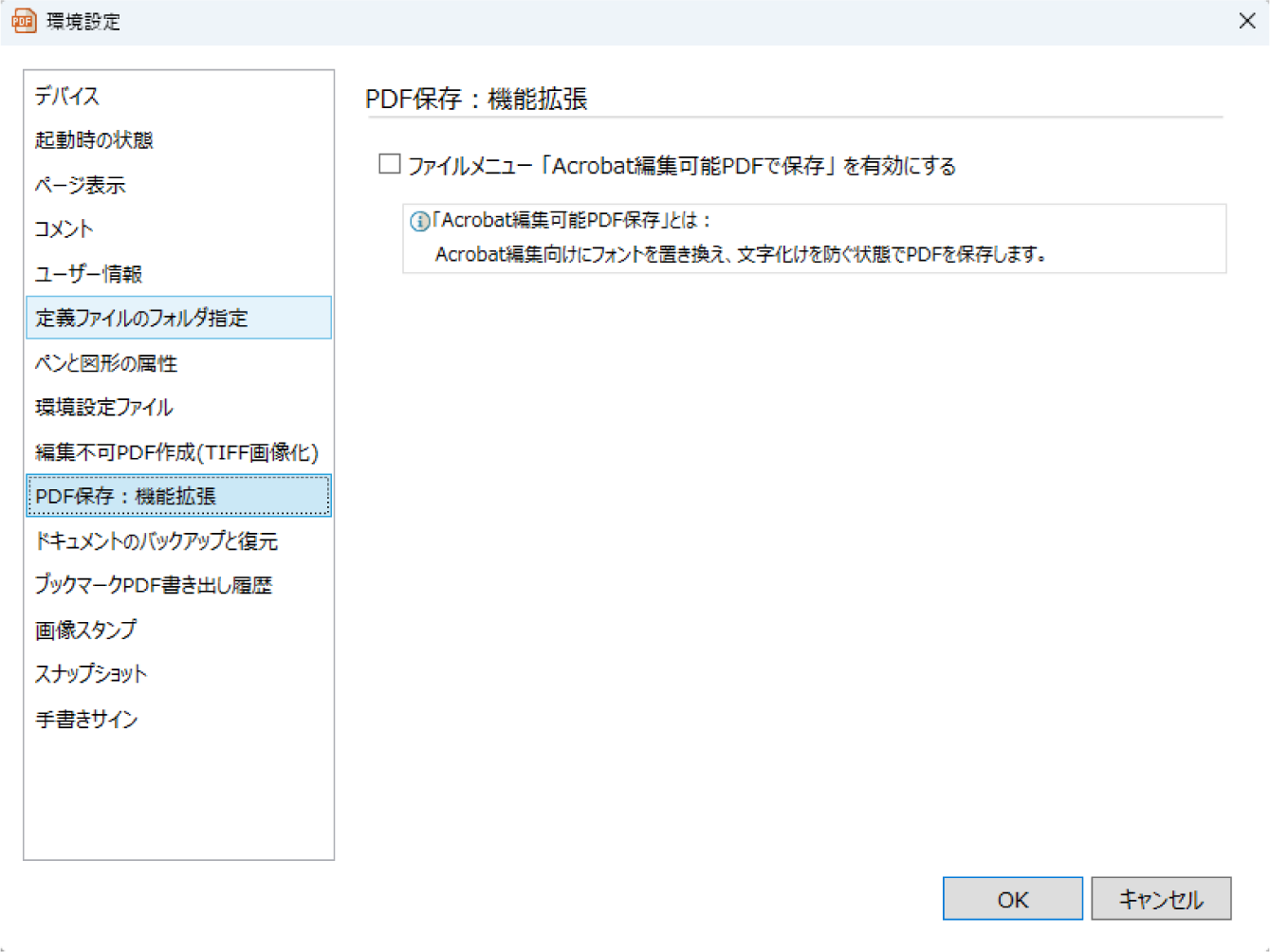Open ドキュメントのバックアップと復元 settings

pyautogui.click(x=178, y=541)
